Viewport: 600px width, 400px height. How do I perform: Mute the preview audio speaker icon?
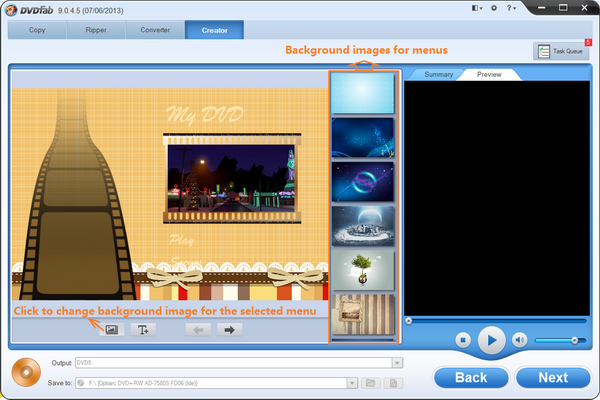(519, 340)
